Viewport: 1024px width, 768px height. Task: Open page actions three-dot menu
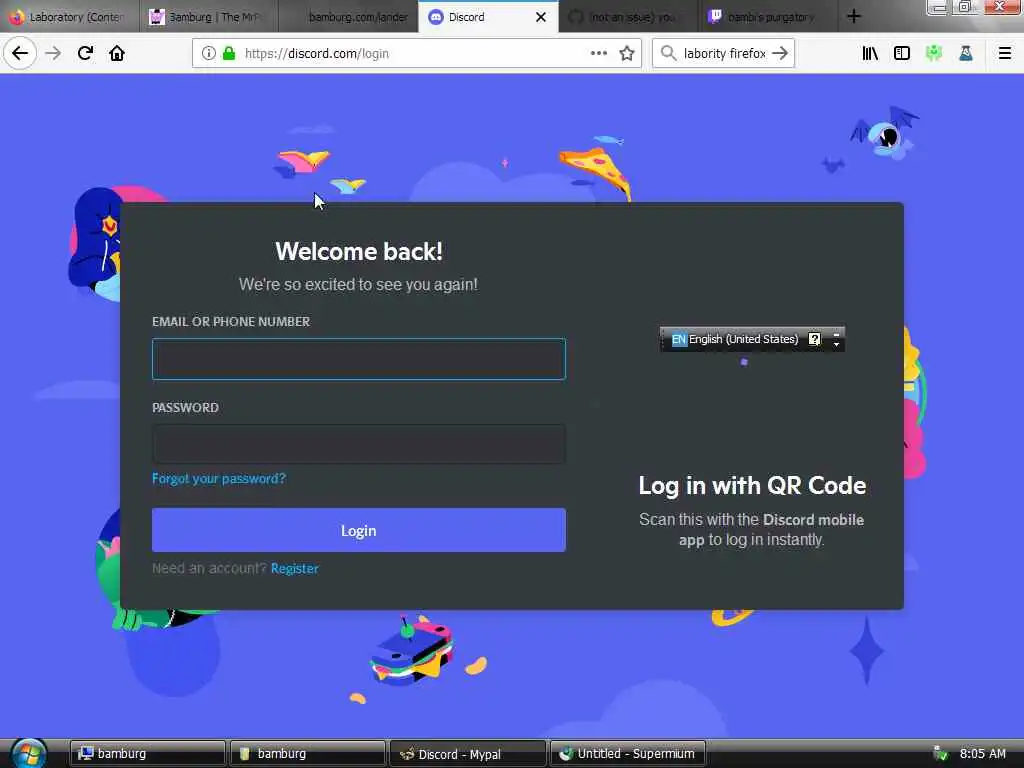[599, 53]
